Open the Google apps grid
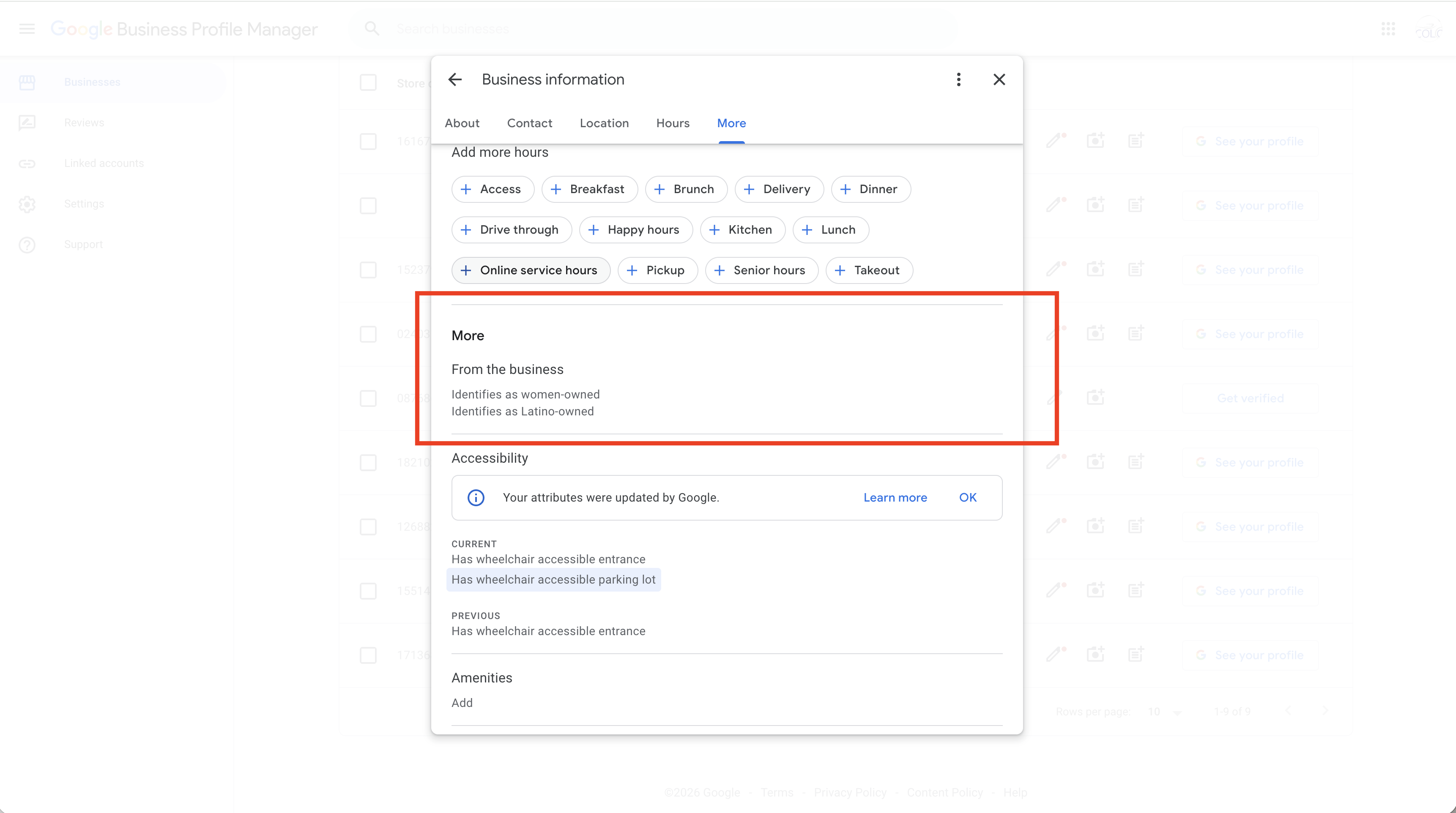Screen dimensions: 1456x813 click(1388, 29)
